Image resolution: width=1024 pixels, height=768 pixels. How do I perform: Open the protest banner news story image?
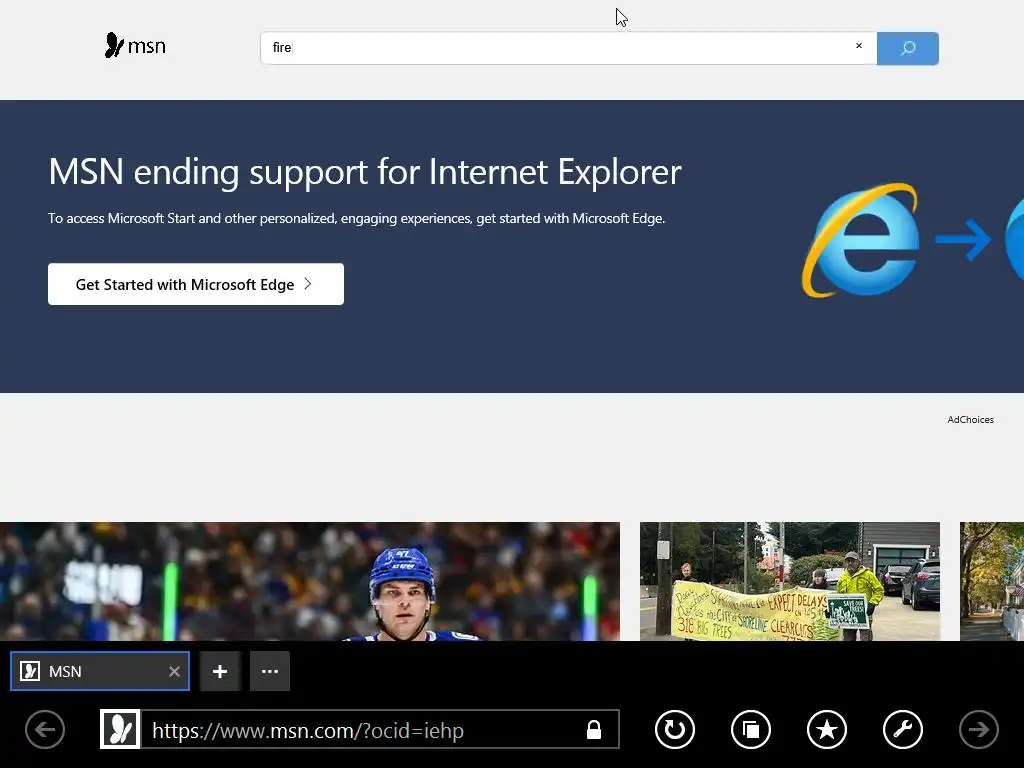tap(790, 581)
